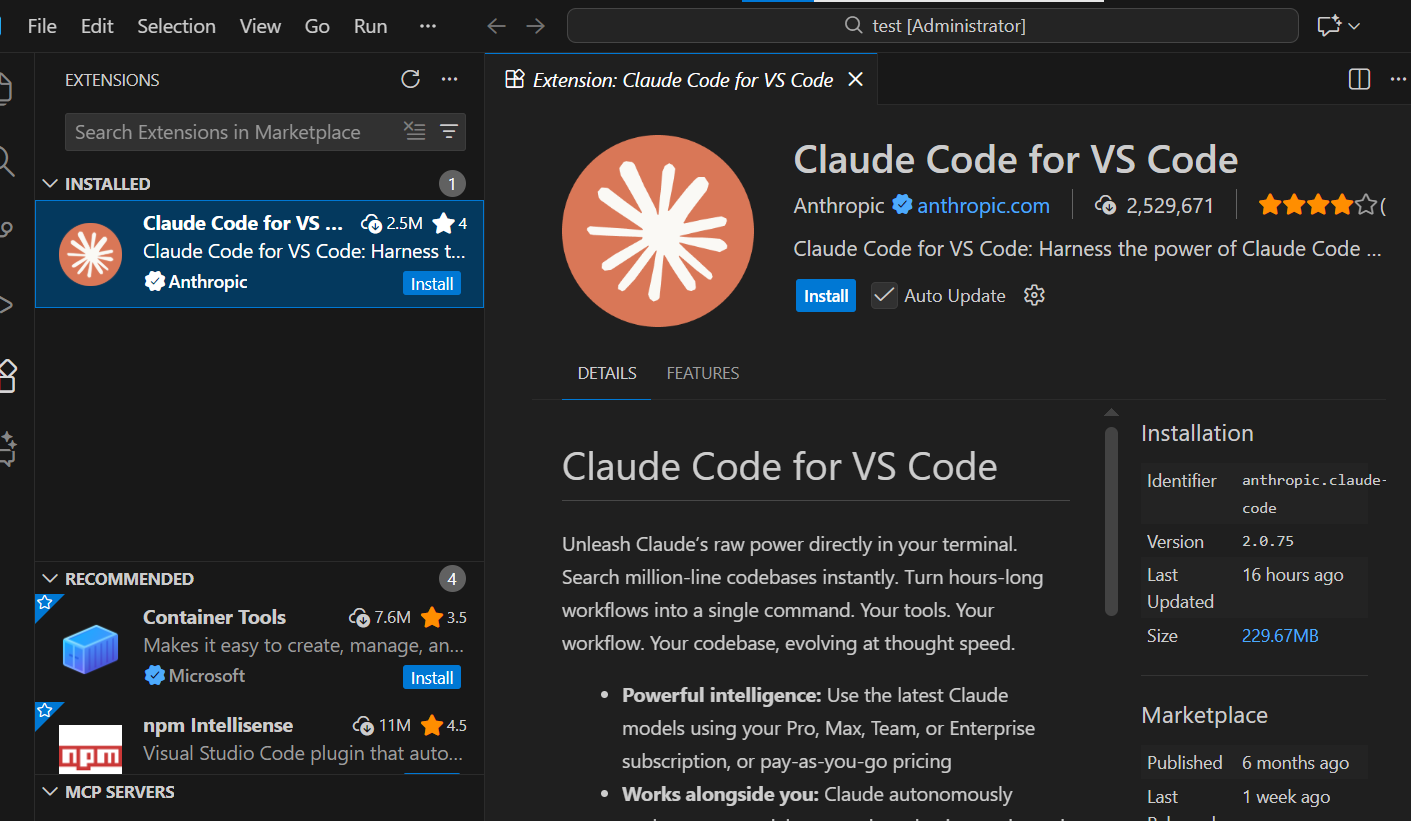Toggle the Auto Update checkbox
The height and width of the screenshot is (821, 1411).
884,295
